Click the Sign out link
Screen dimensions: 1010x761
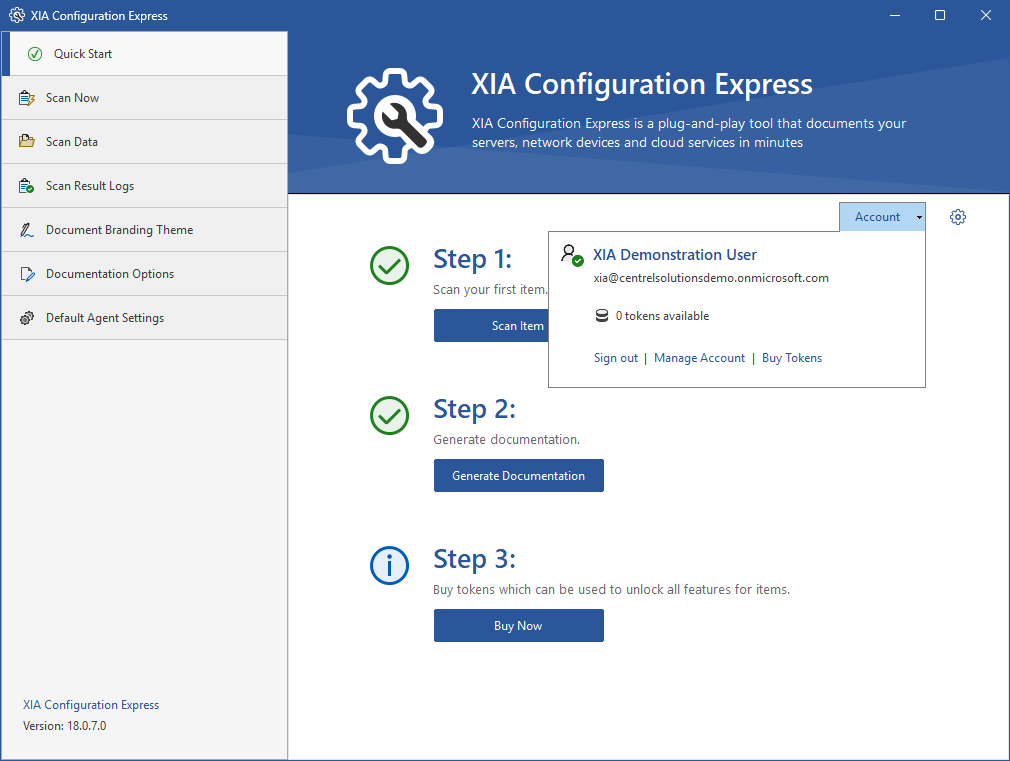[x=615, y=358]
